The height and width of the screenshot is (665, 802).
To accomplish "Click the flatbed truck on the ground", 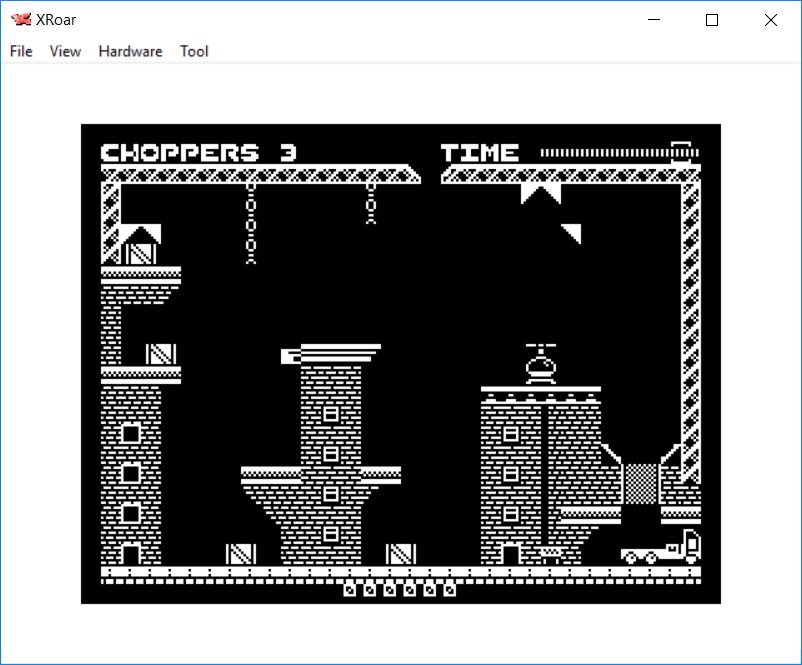I will tap(660, 548).
